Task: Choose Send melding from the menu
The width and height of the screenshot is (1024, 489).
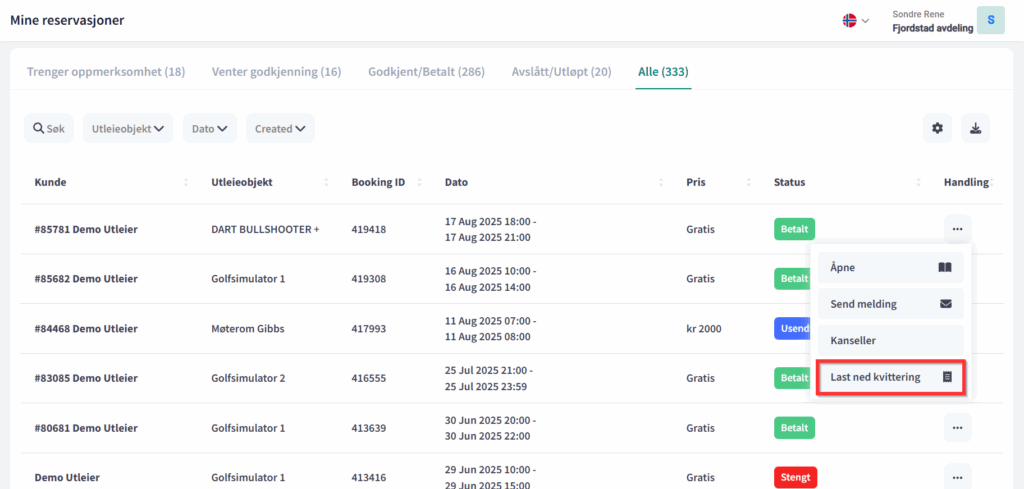Action: point(890,304)
